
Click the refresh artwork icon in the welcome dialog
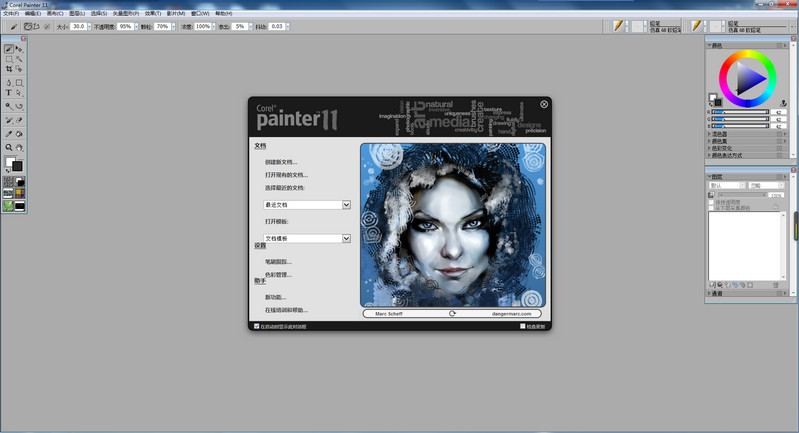(x=452, y=313)
